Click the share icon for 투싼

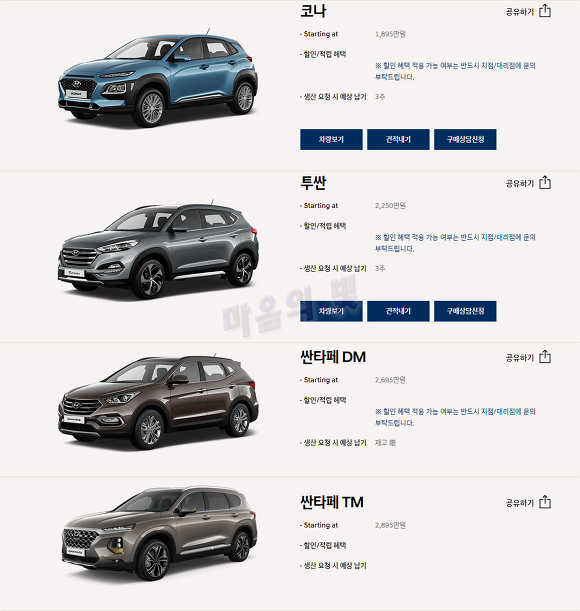pyautogui.click(x=545, y=182)
